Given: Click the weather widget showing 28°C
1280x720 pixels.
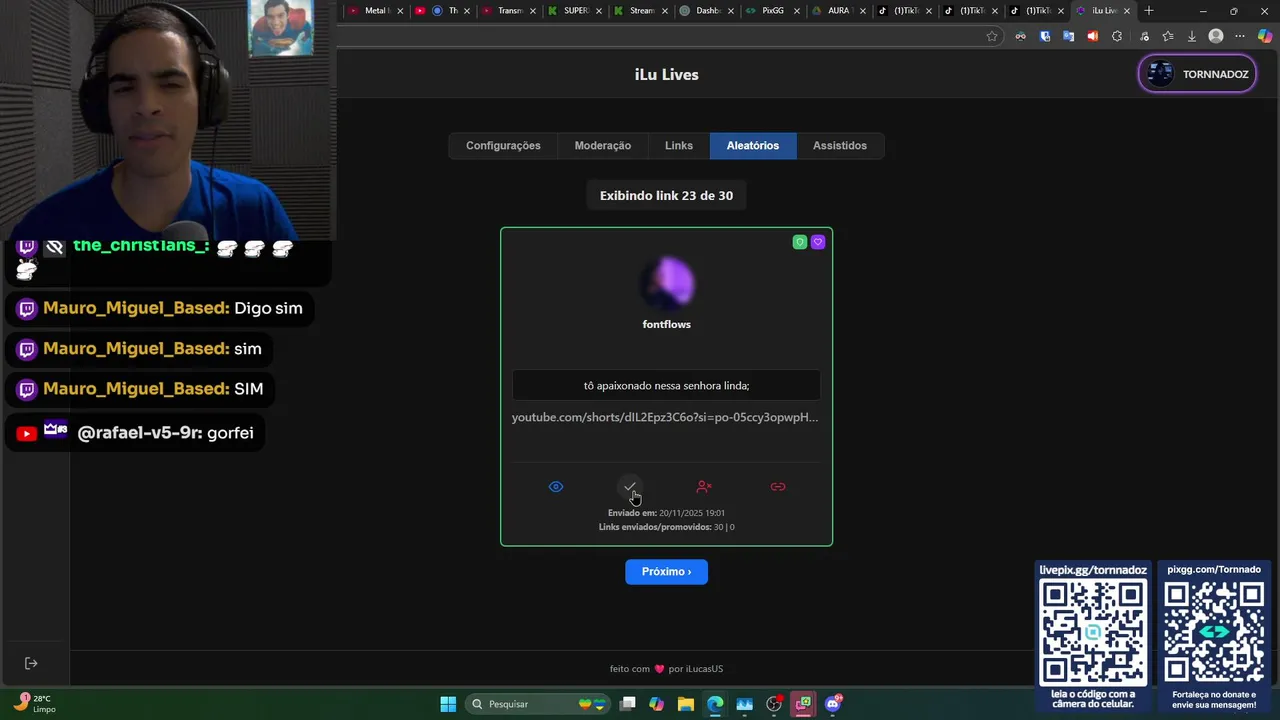Looking at the screenshot, I should pyautogui.click(x=35, y=704).
